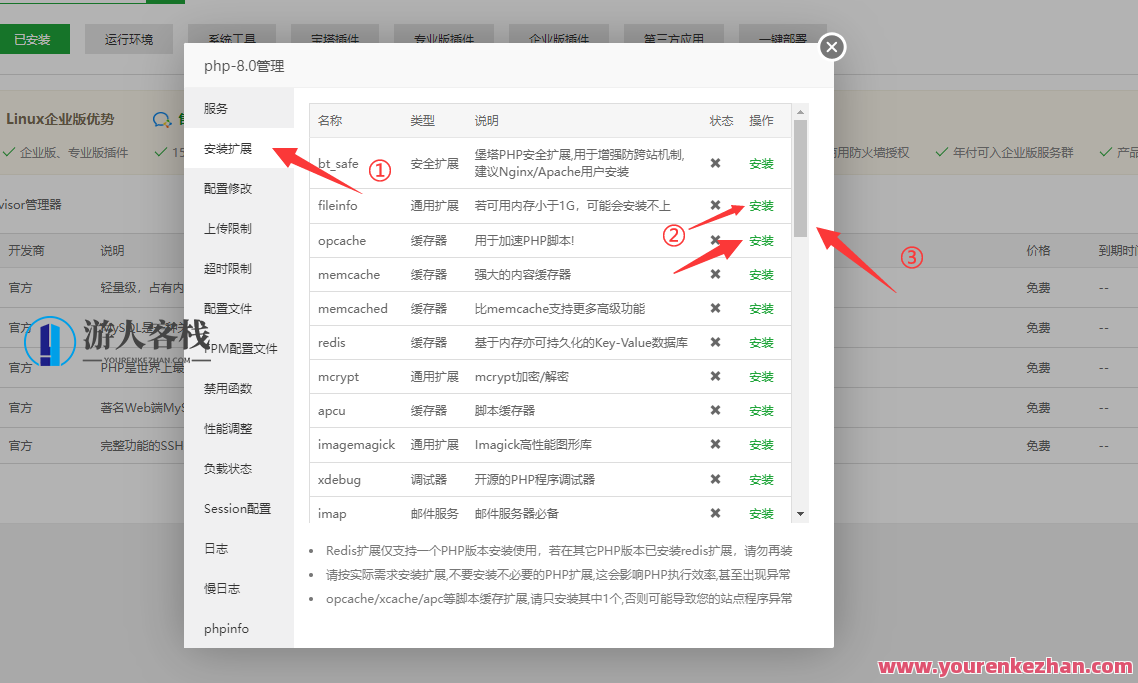
Task: Toggle the install status mark for memcache
Action: pos(716,274)
